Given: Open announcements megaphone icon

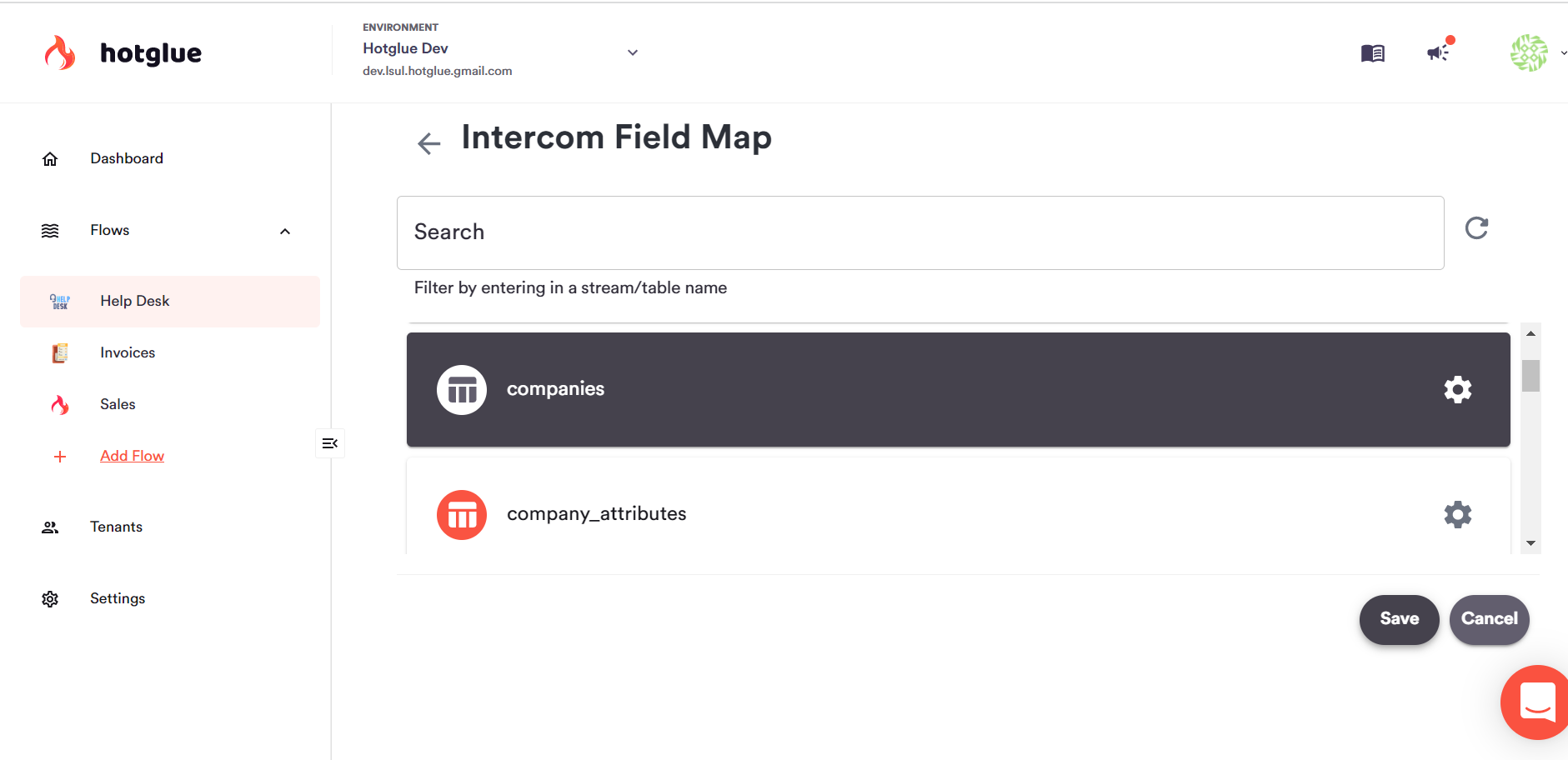Looking at the screenshot, I should pyautogui.click(x=1438, y=53).
